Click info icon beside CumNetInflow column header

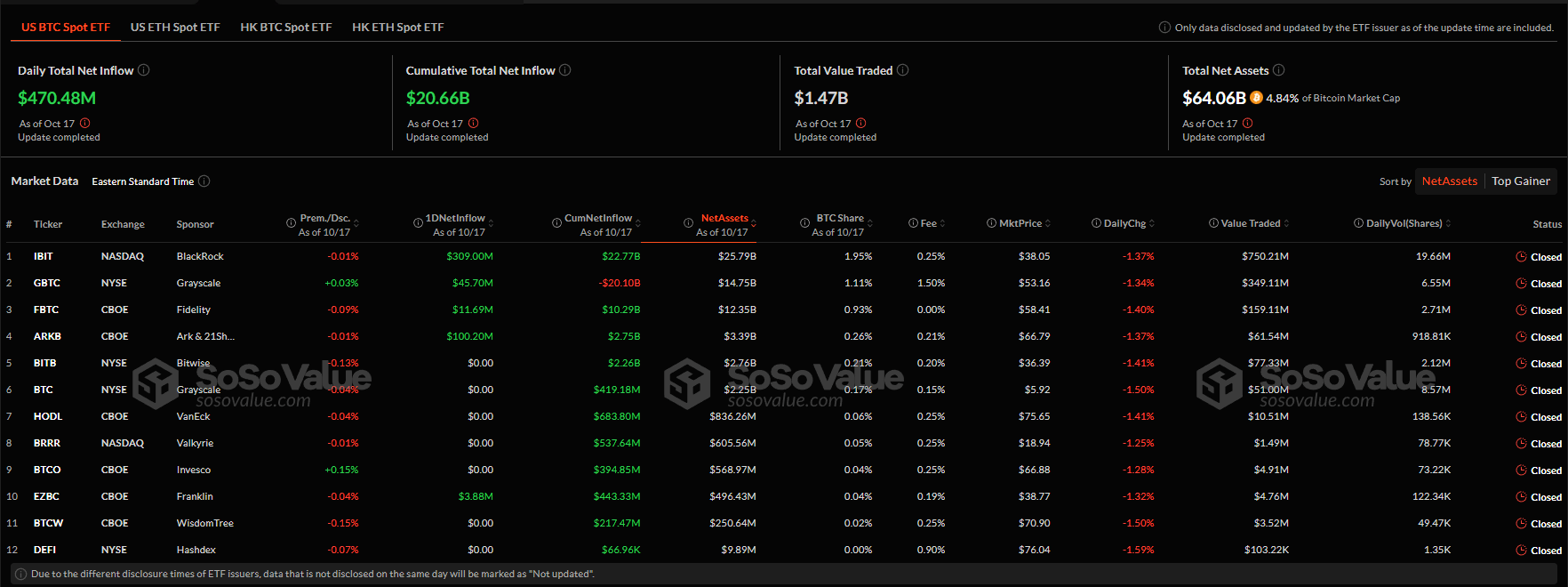pyautogui.click(x=557, y=223)
